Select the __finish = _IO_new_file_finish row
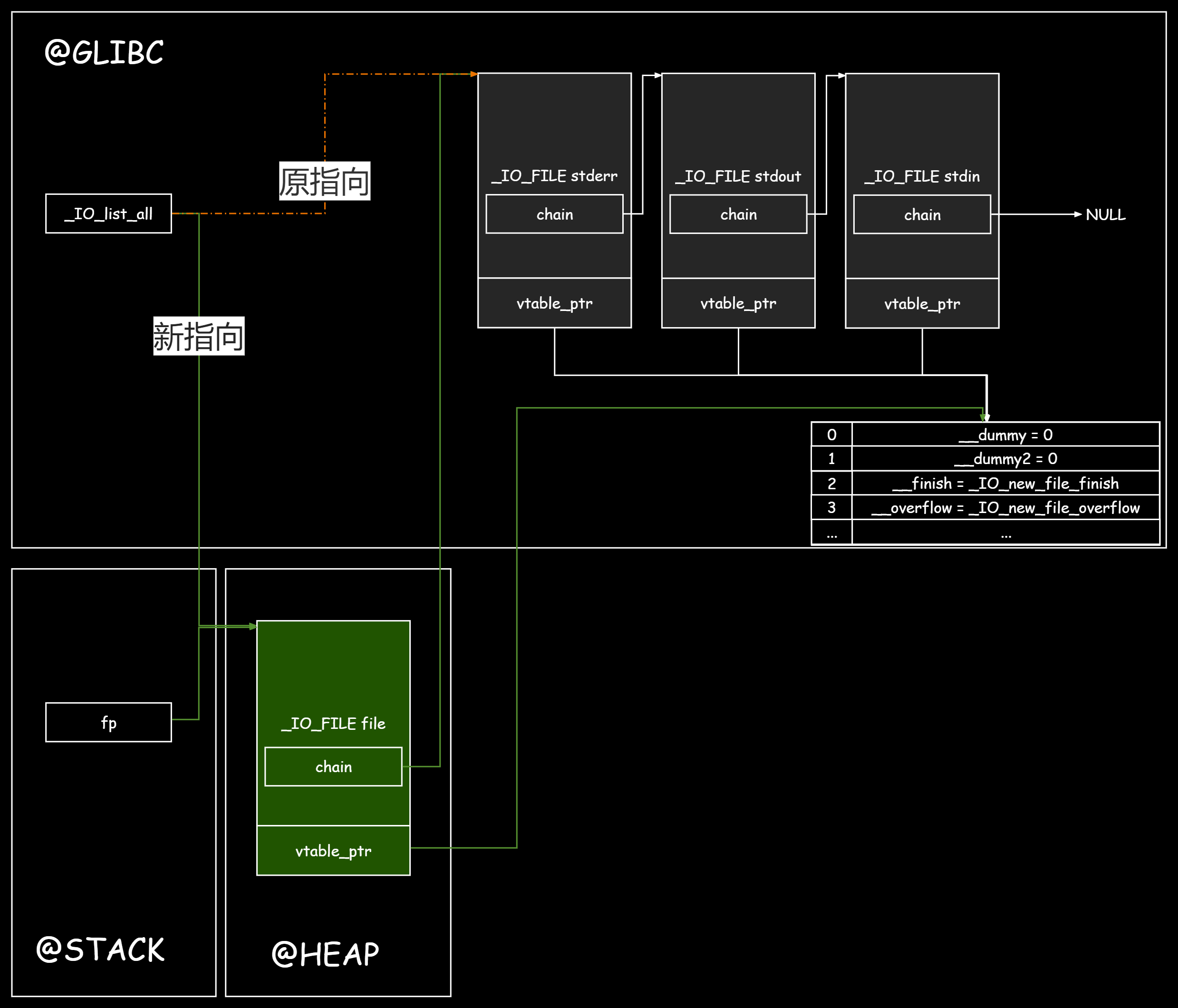Image resolution: width=1178 pixels, height=1008 pixels. click(1005, 483)
